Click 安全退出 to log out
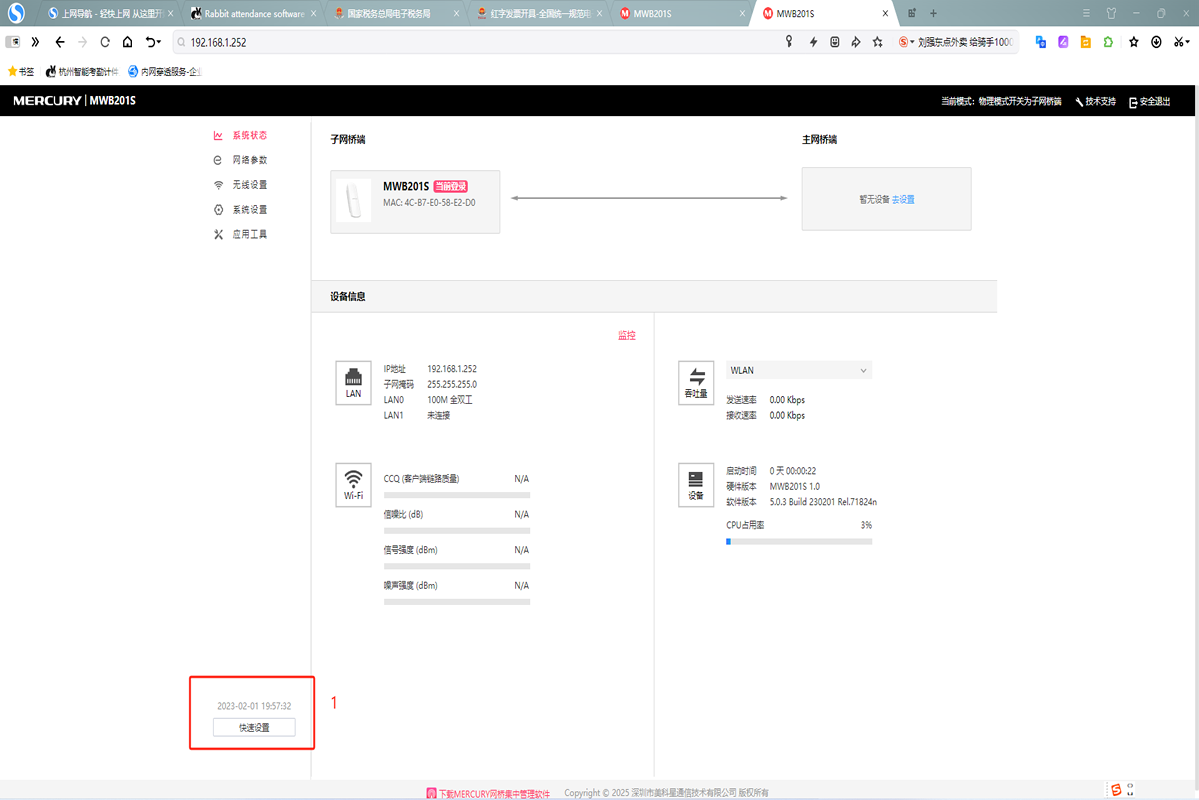This screenshot has height=800, width=1199. coord(1149,101)
